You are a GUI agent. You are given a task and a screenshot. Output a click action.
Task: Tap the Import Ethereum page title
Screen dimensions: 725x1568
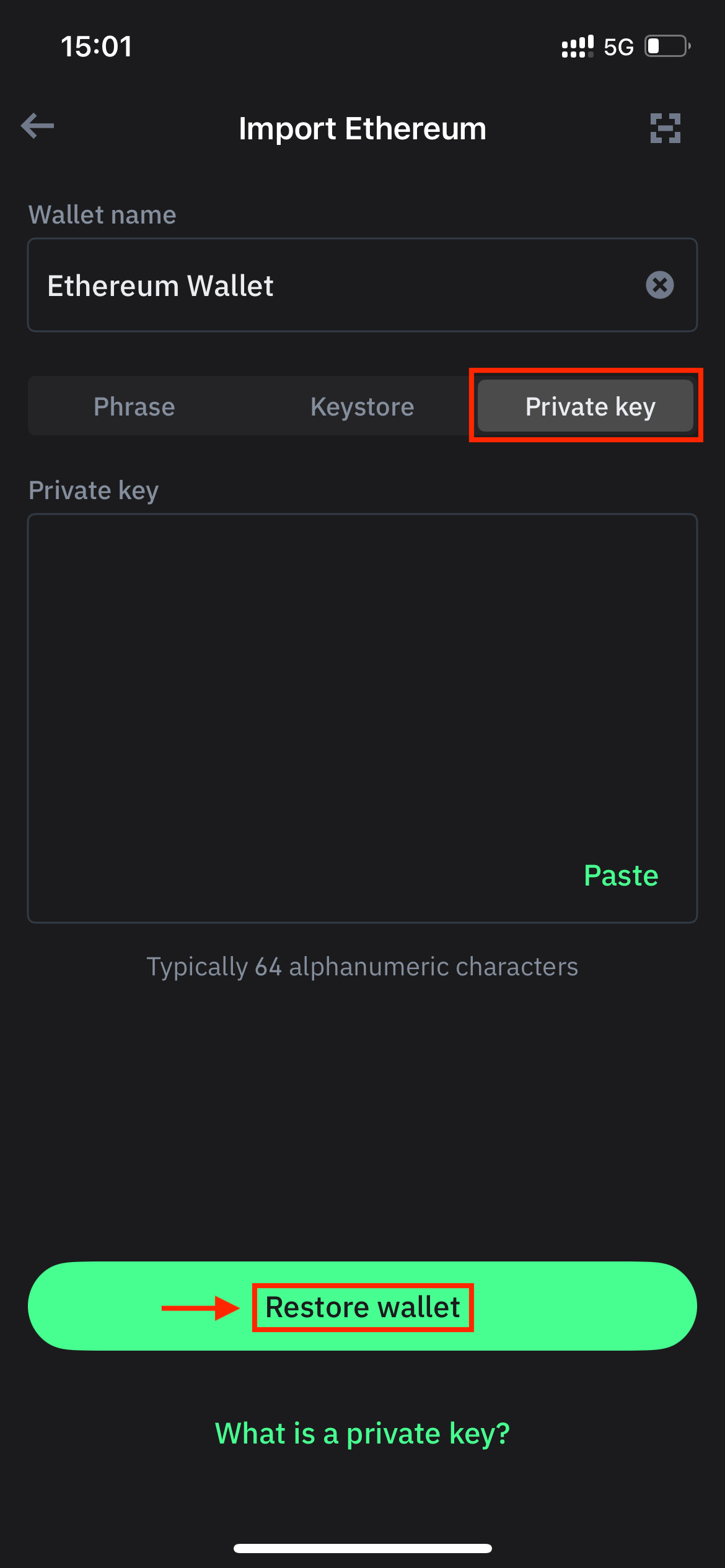362,129
